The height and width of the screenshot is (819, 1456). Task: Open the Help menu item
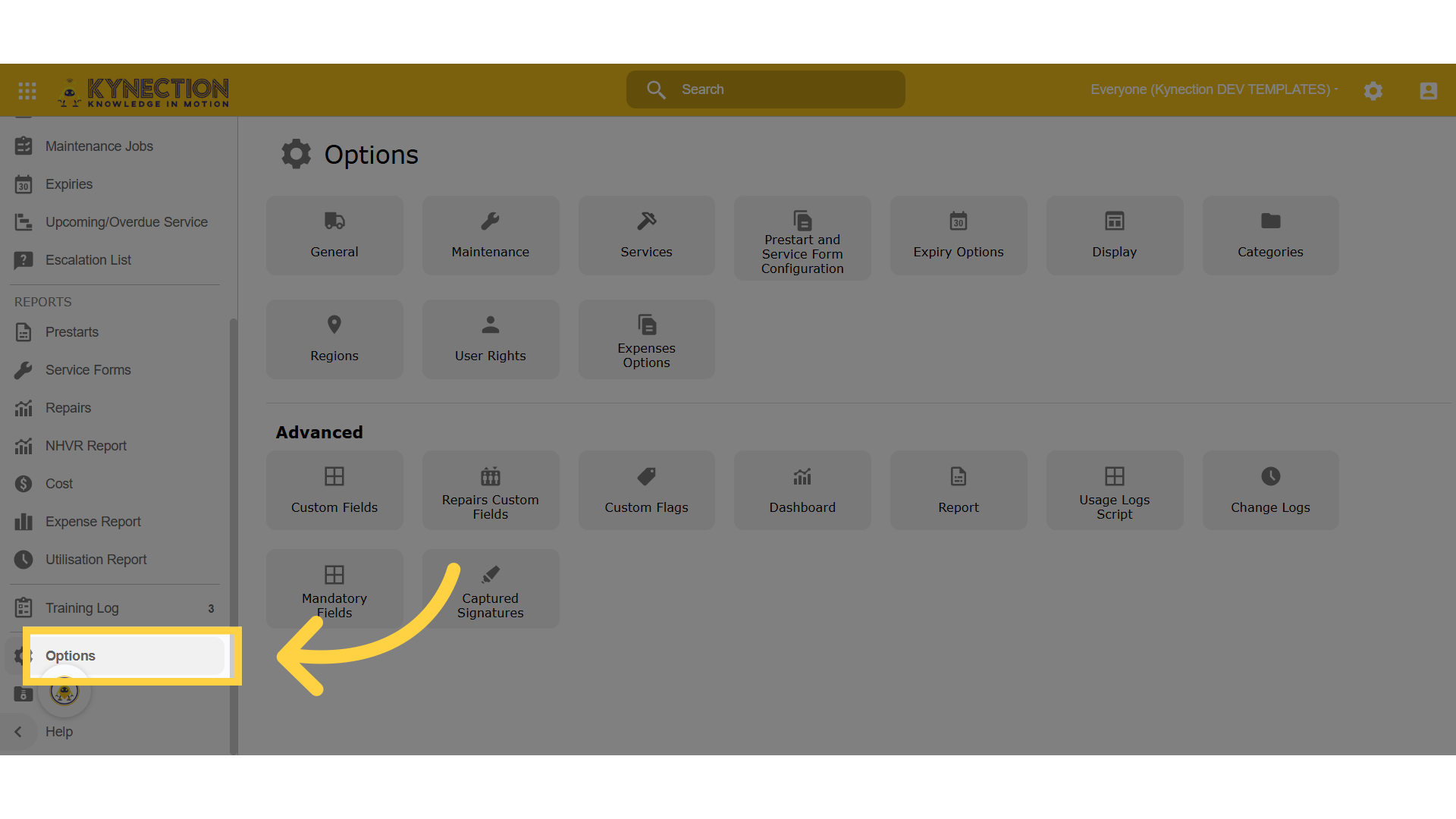[x=59, y=732]
